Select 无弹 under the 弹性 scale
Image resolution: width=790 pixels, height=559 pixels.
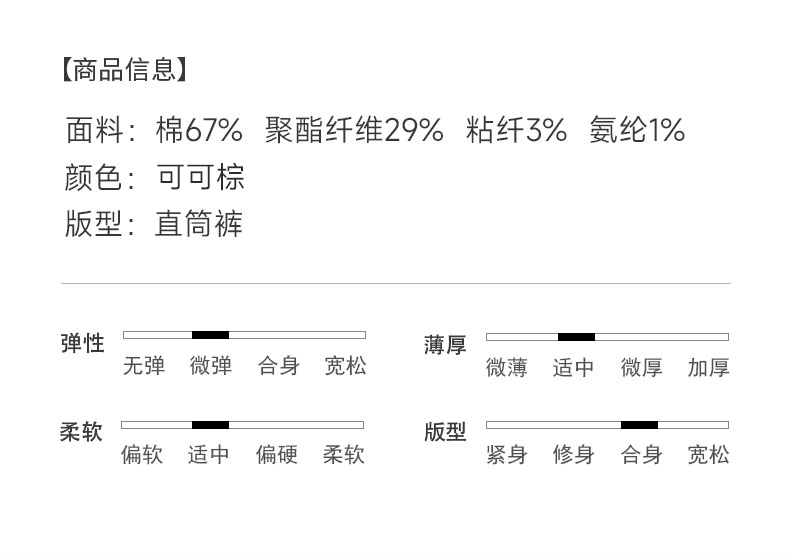(143, 366)
